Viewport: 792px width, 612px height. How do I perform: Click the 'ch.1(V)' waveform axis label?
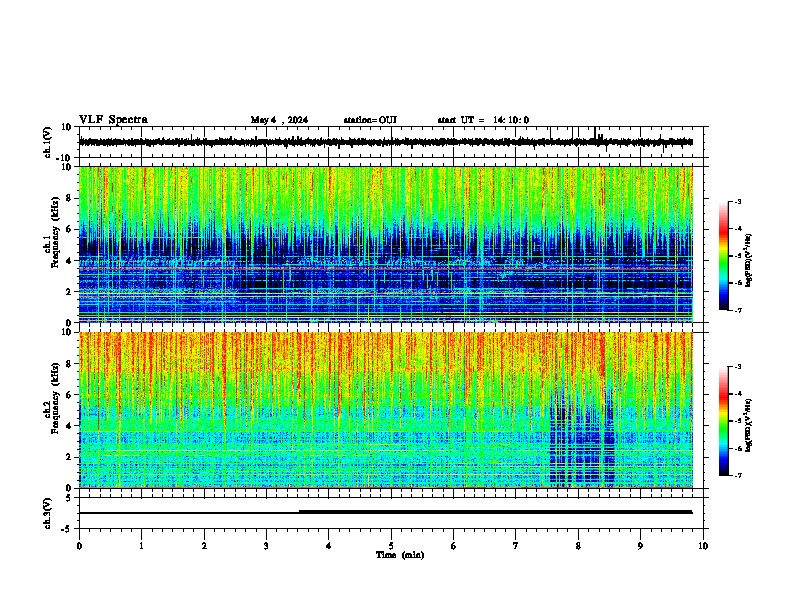(48, 142)
